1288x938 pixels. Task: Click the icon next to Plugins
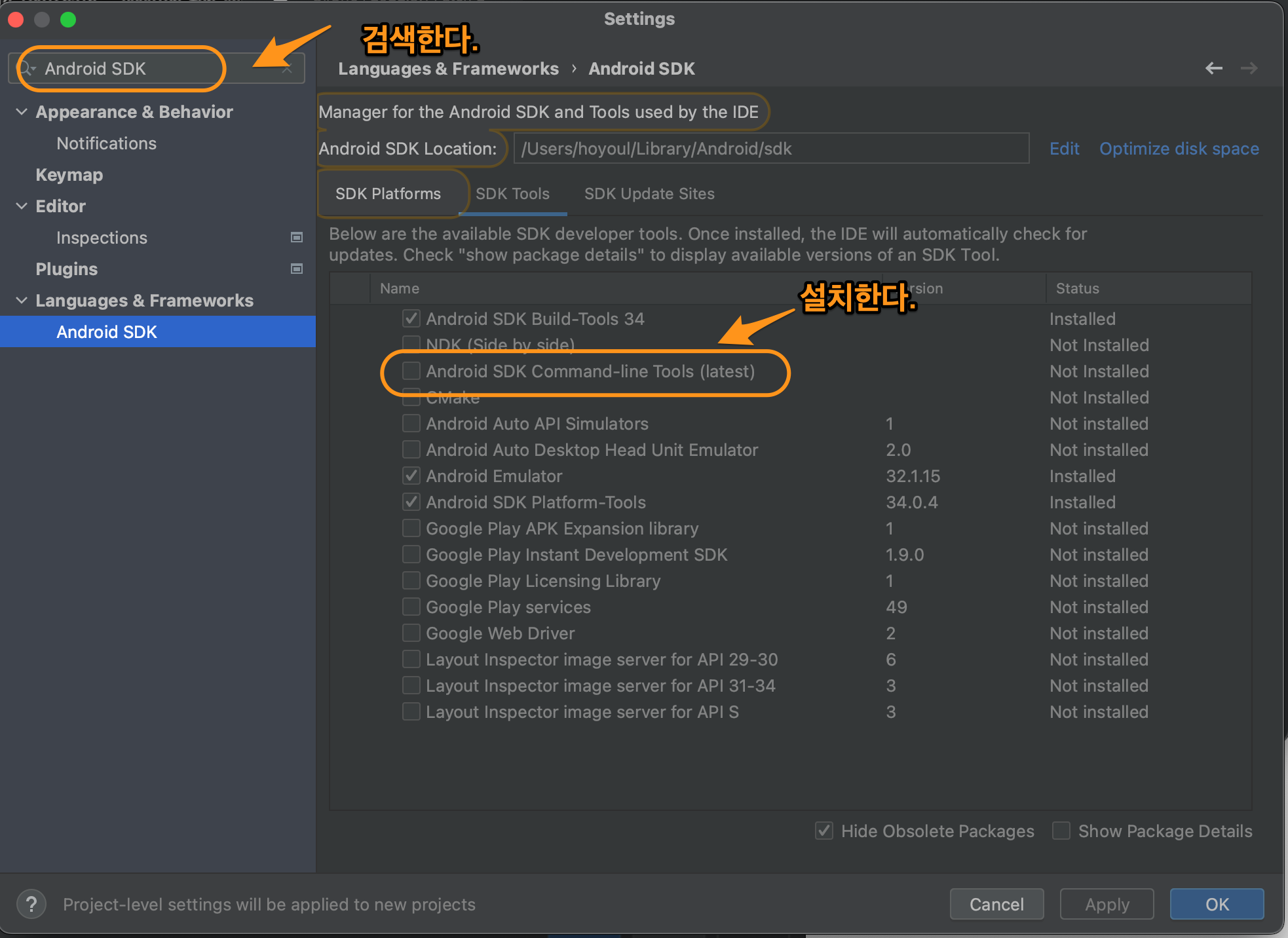pyautogui.click(x=296, y=269)
